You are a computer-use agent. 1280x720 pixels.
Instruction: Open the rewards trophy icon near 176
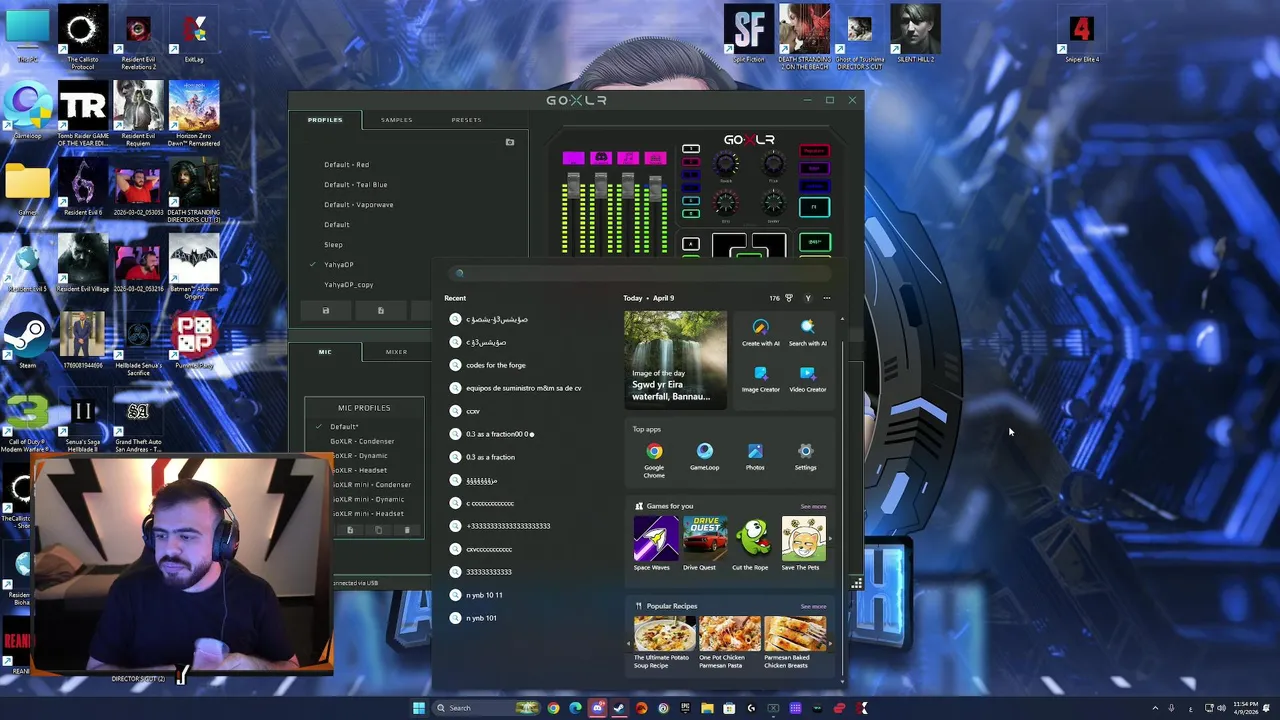click(789, 298)
